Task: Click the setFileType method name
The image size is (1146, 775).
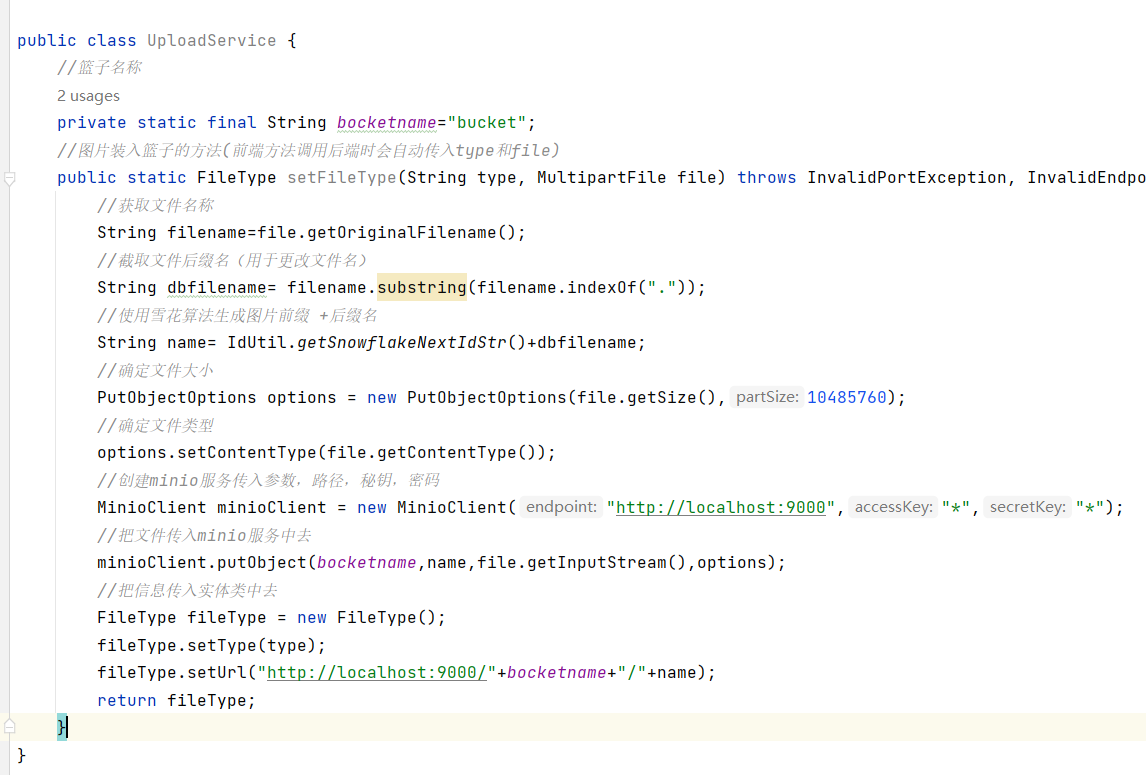Action: click(341, 178)
